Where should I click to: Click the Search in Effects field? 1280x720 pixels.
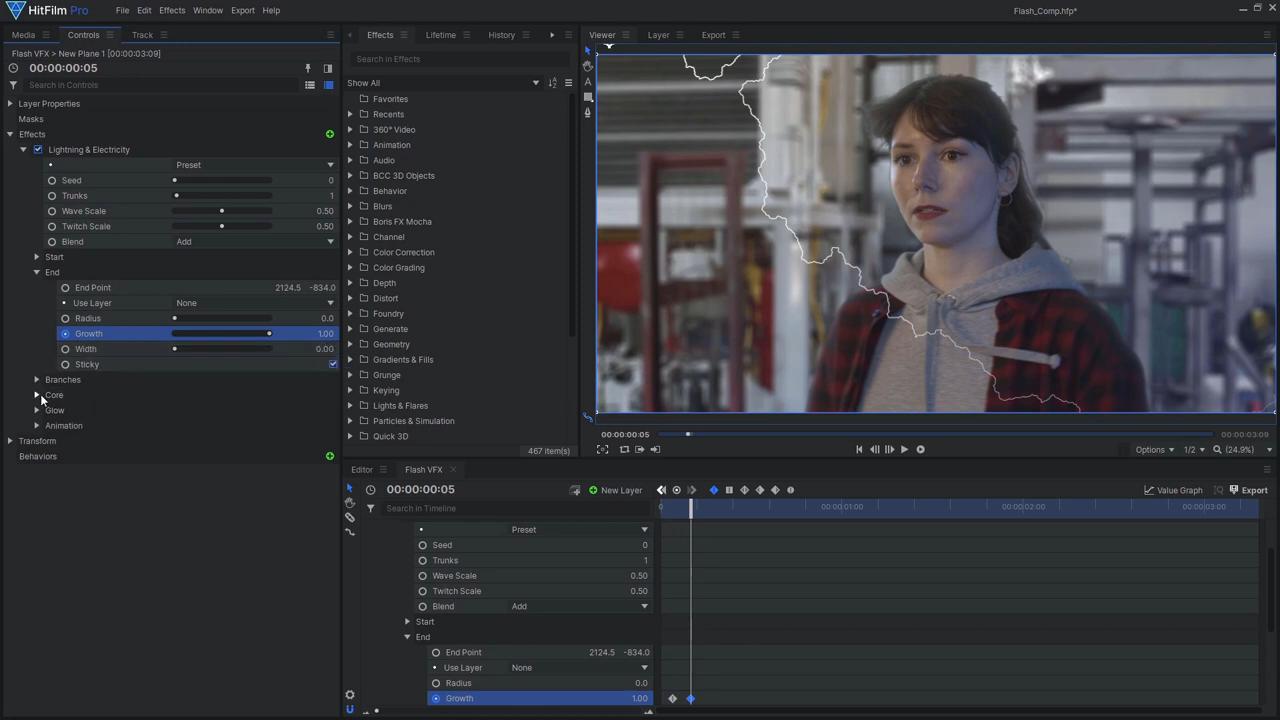pyautogui.click(x=459, y=59)
